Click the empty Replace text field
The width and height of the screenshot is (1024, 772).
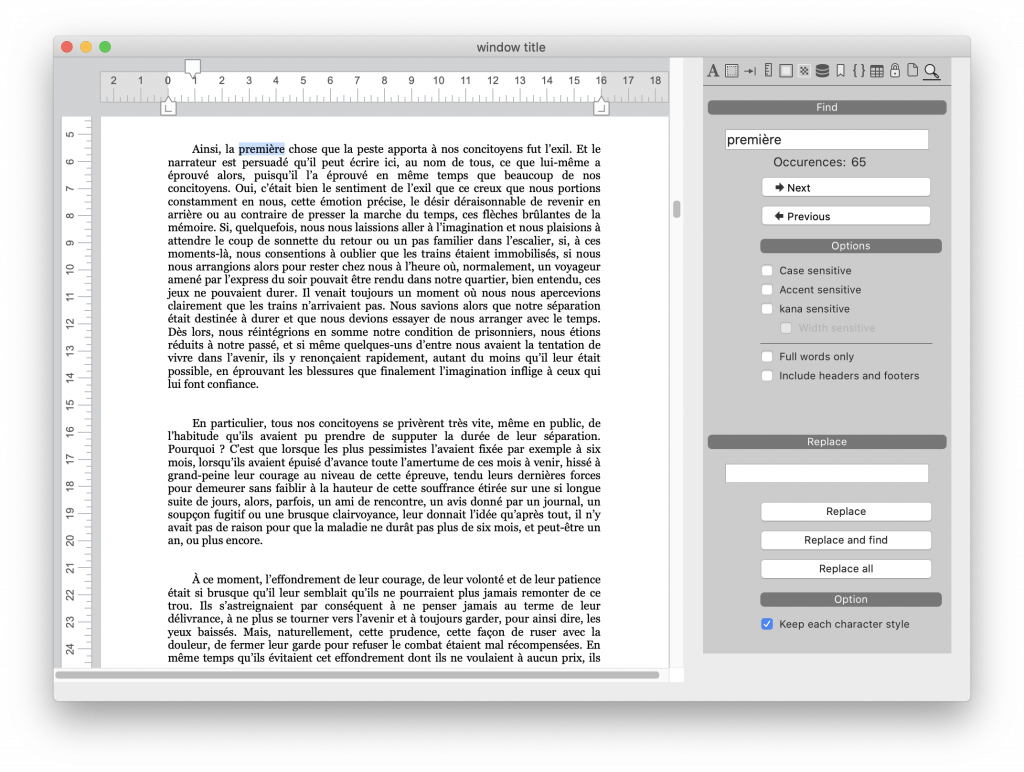tap(827, 474)
